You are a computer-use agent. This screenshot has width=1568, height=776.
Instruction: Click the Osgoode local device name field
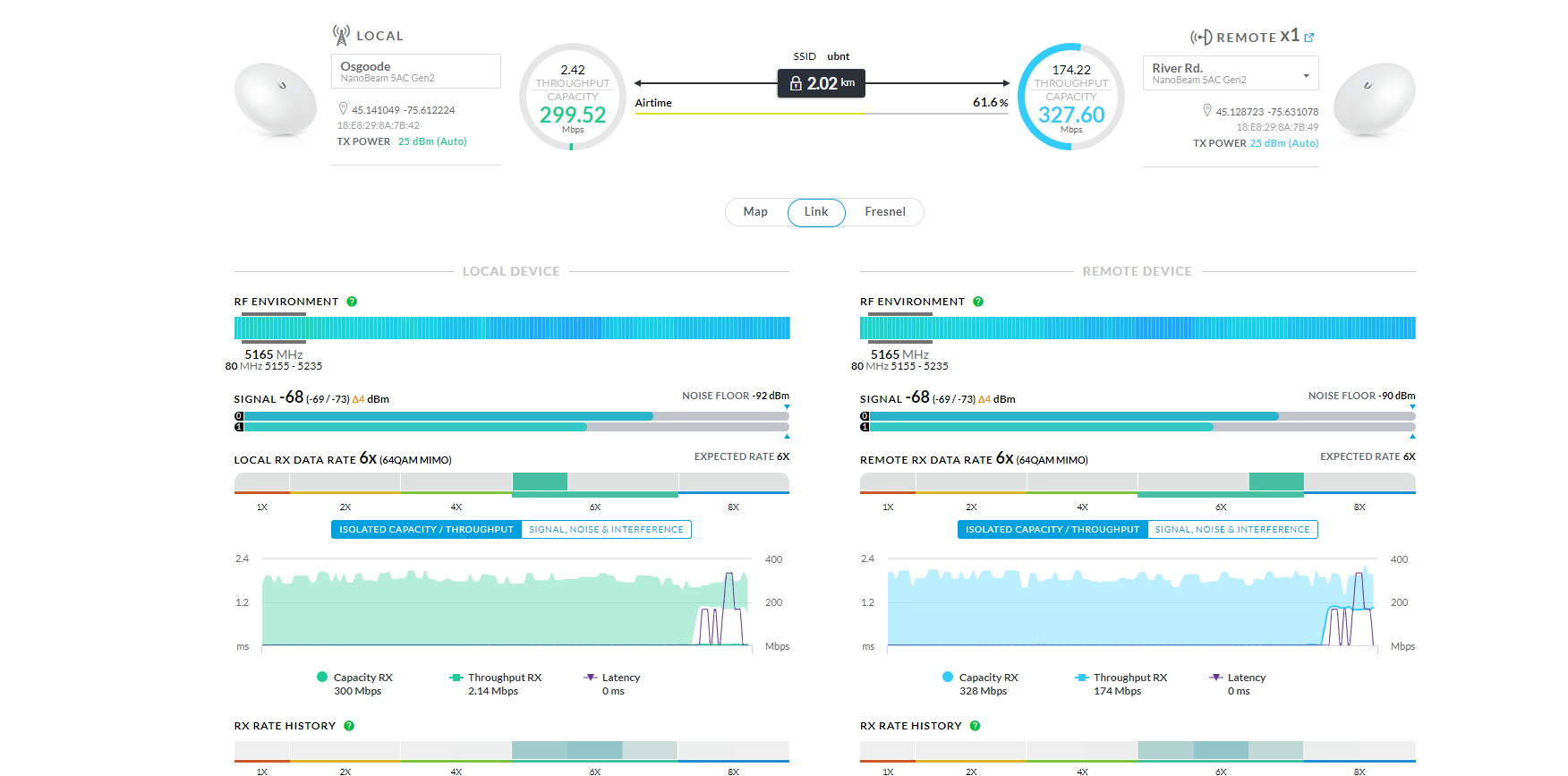416,72
